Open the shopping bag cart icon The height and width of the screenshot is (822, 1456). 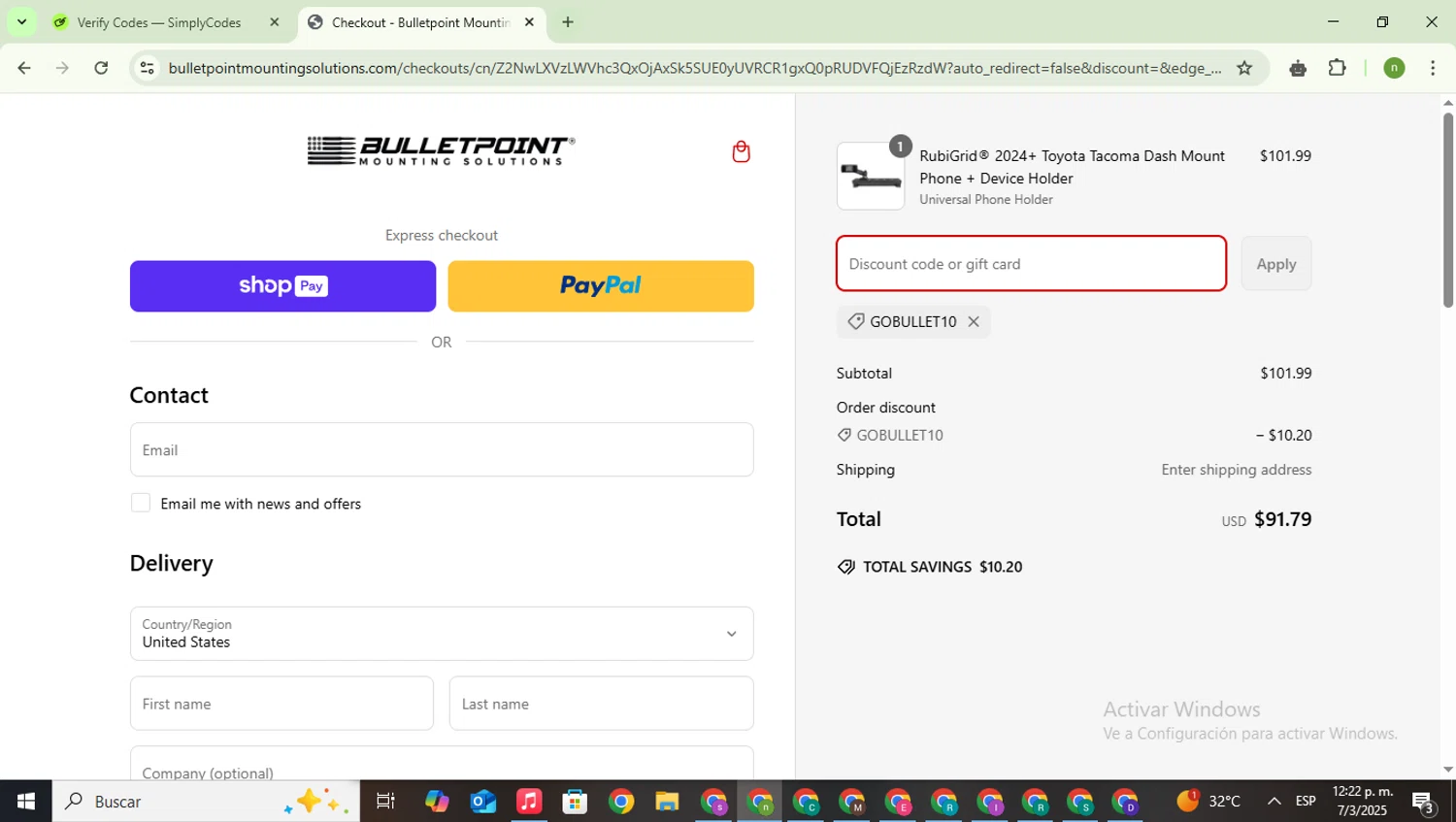click(741, 151)
